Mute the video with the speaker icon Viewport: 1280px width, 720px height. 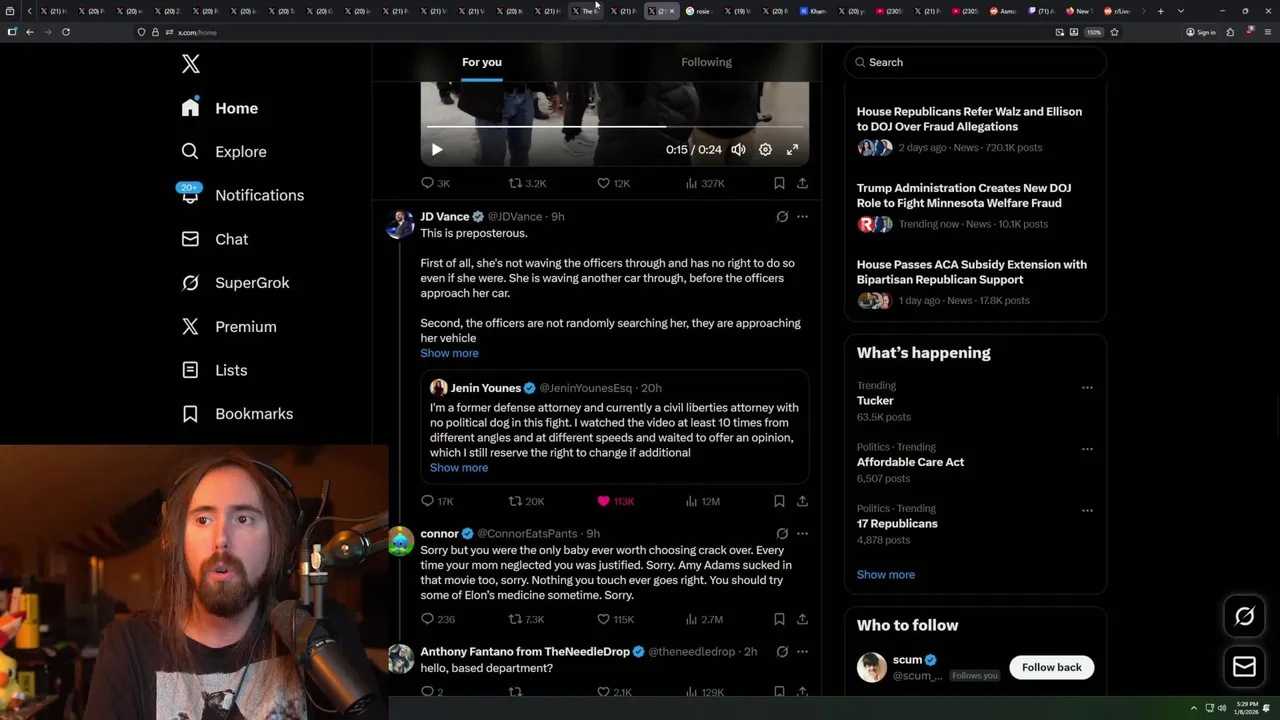pos(738,150)
